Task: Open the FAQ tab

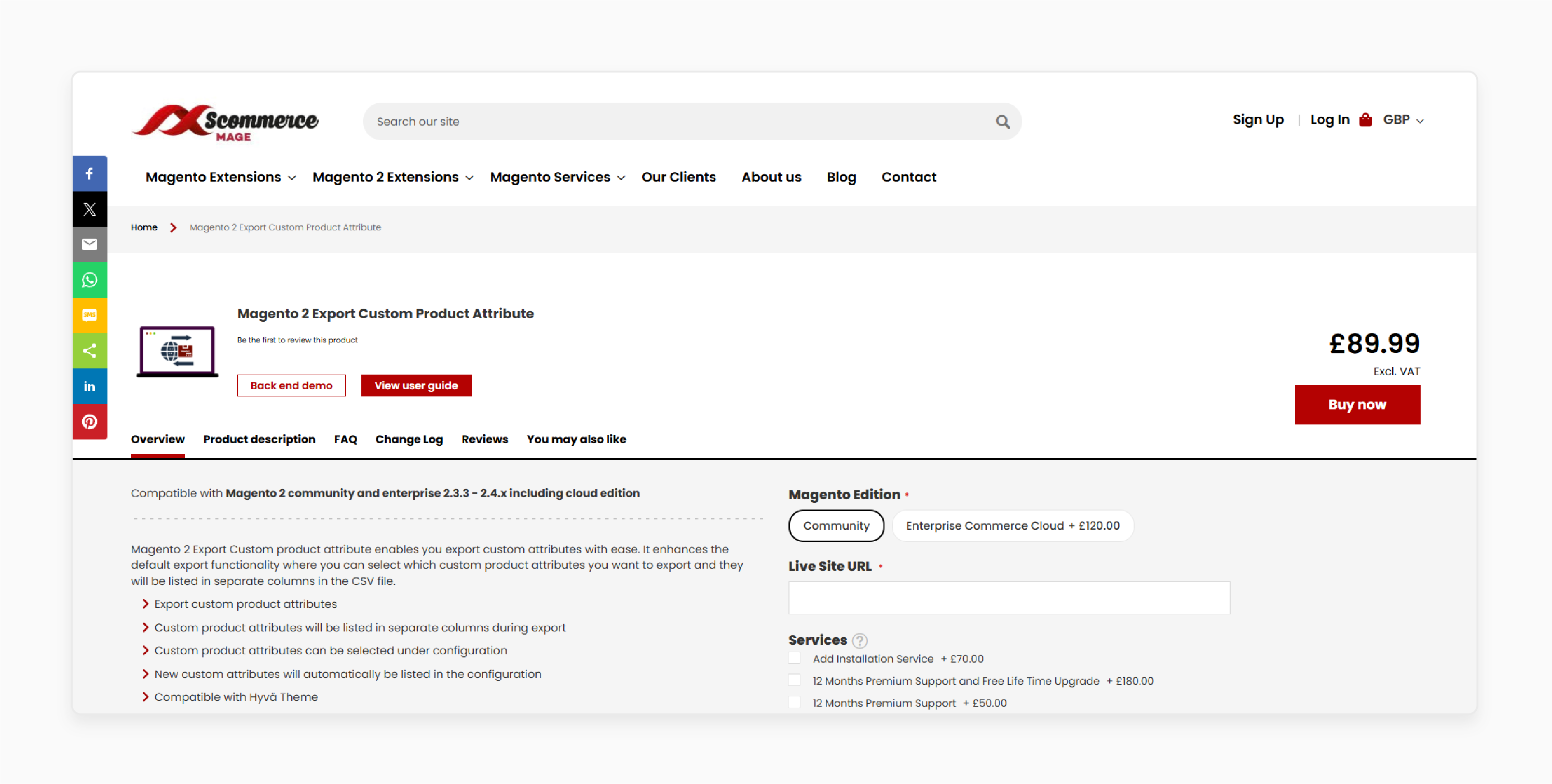Action: [345, 439]
